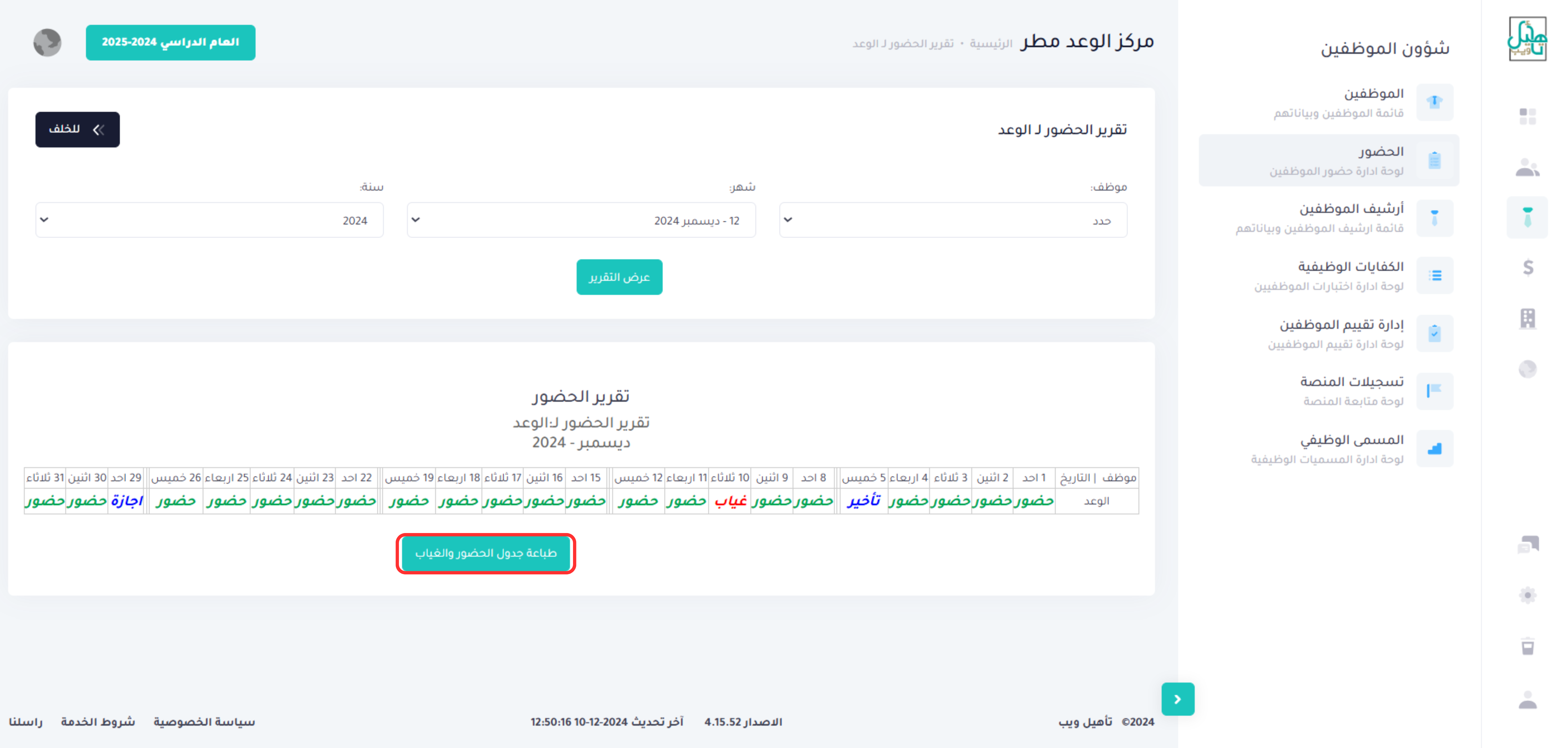Click the Taheel Web logo icon
The height and width of the screenshot is (748, 1568).
1527,39
